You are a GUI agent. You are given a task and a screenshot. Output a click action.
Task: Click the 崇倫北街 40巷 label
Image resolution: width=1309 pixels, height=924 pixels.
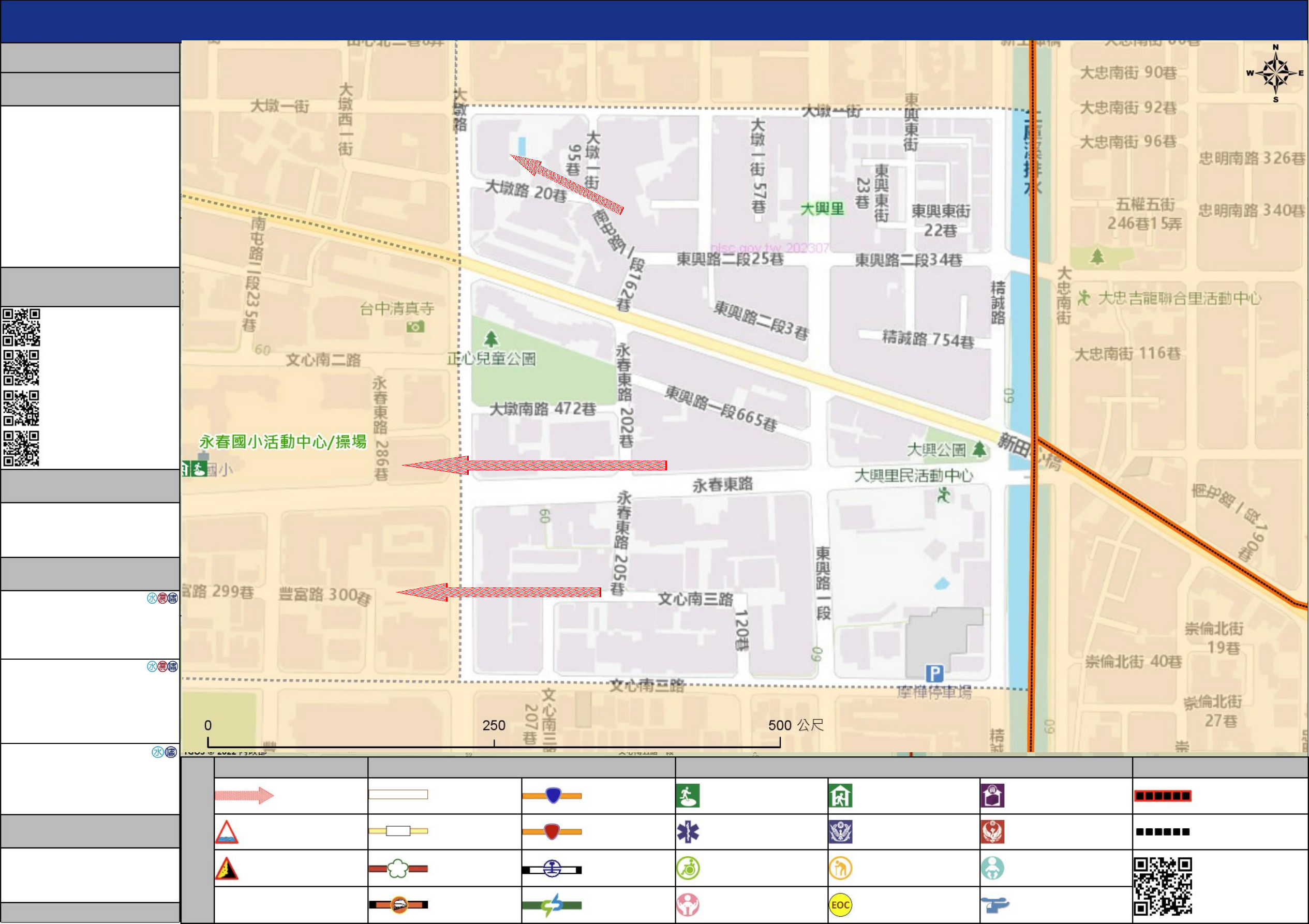tap(1134, 662)
